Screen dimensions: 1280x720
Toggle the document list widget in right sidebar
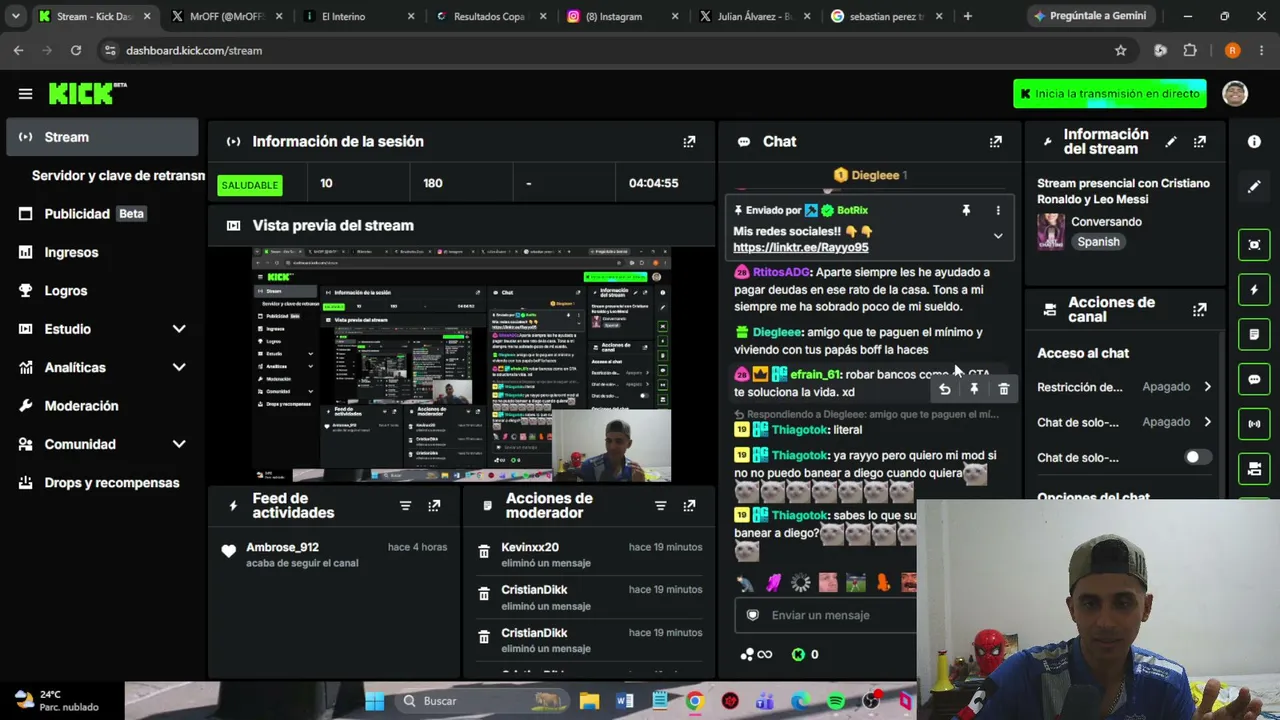pos(1254,334)
